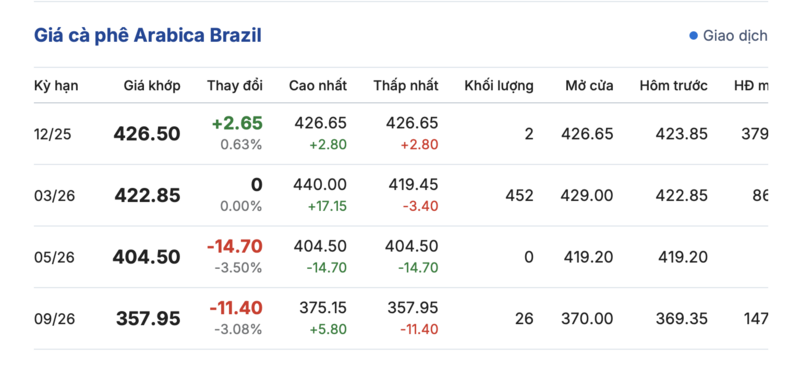Click the Mở cửa column header

pos(589,86)
